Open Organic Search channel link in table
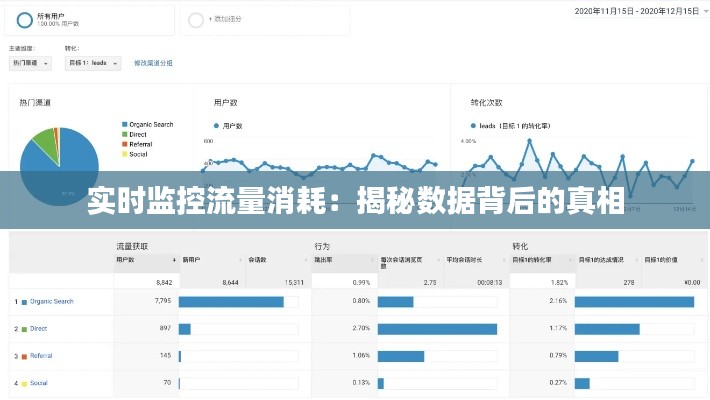This screenshot has width=710, height=400. [52, 301]
